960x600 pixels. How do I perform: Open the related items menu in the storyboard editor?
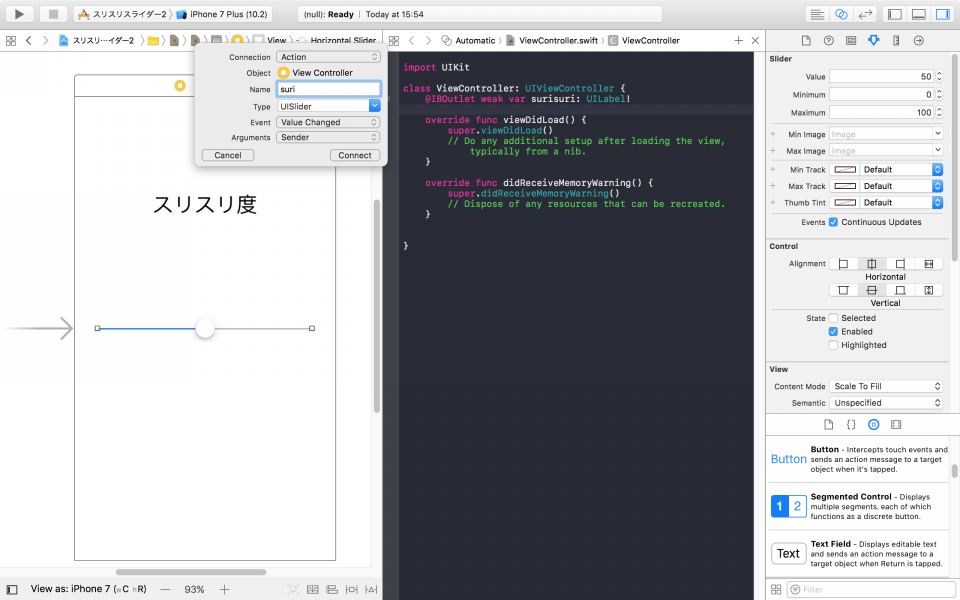coord(11,40)
